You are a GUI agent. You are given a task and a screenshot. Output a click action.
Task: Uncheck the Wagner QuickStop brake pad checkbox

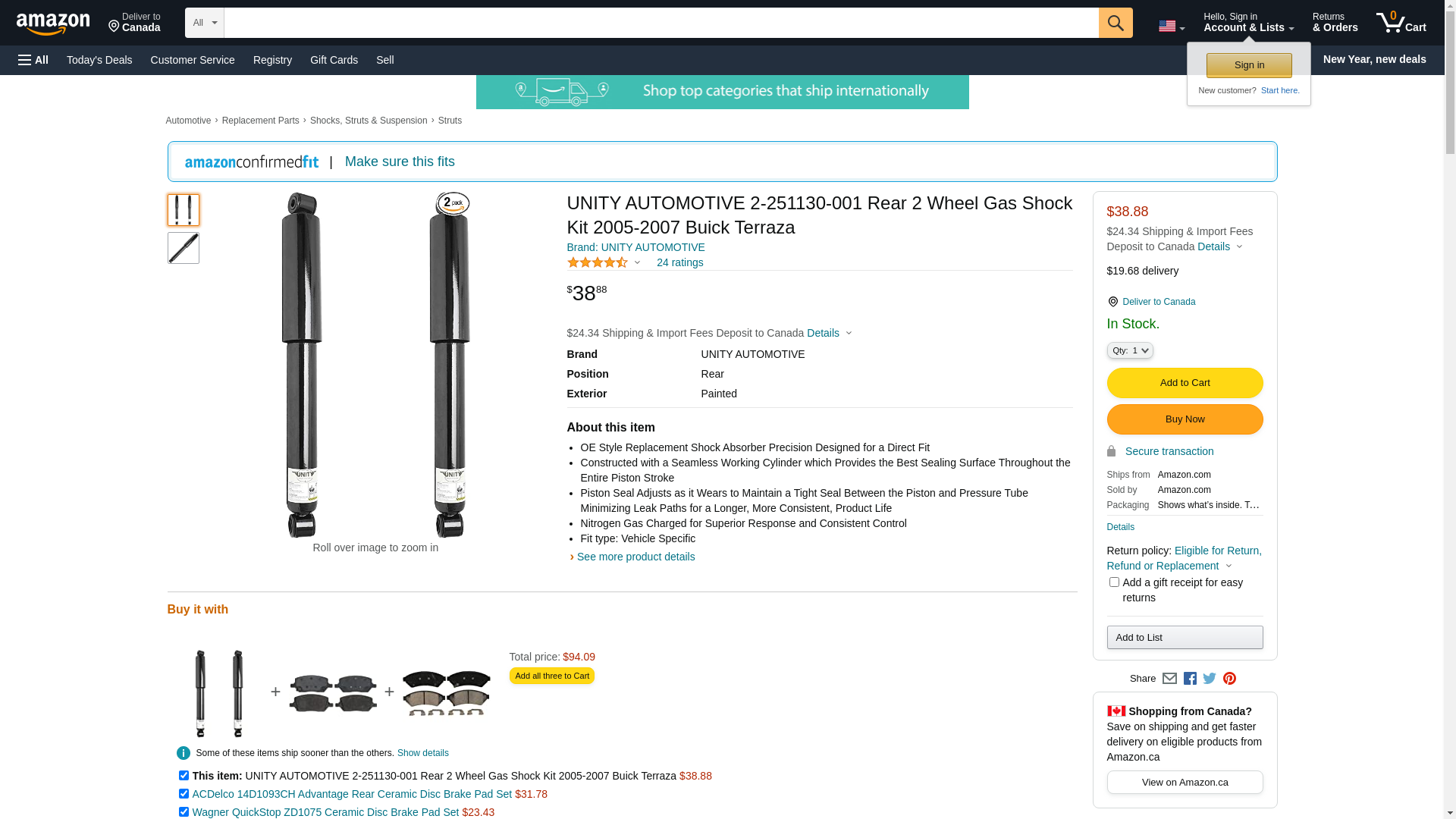click(184, 812)
